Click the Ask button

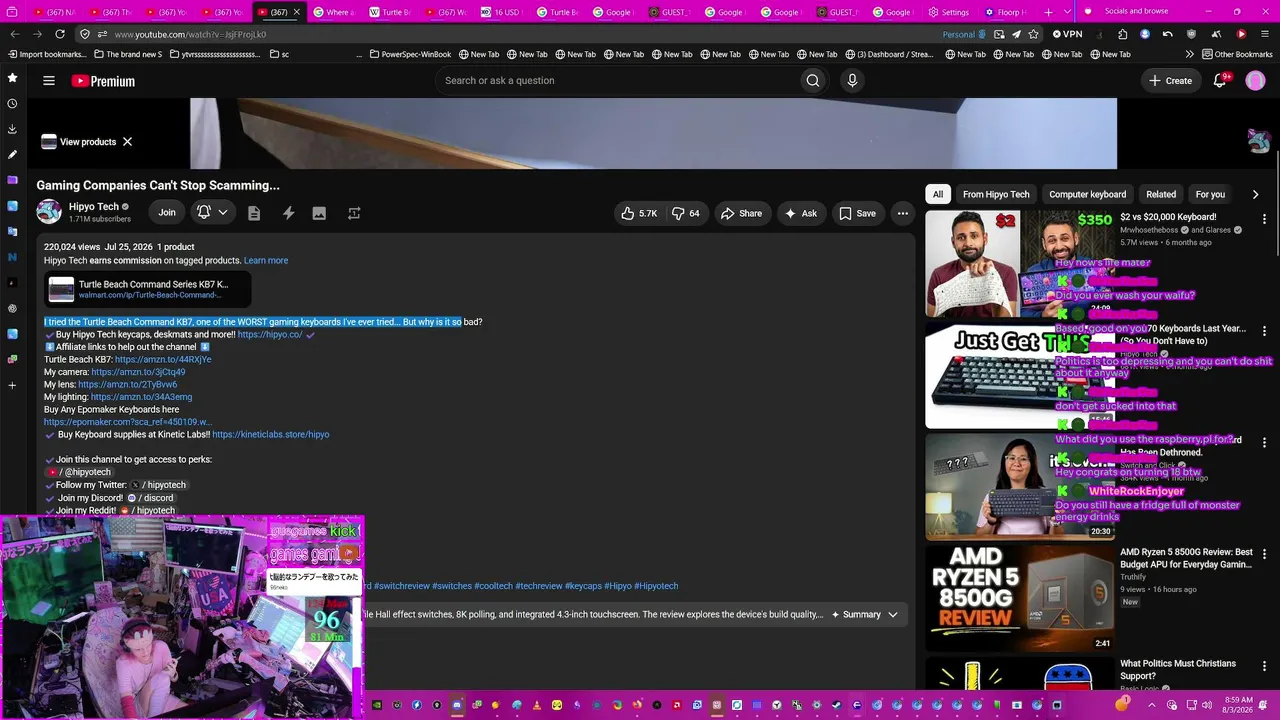pyautogui.click(x=801, y=213)
